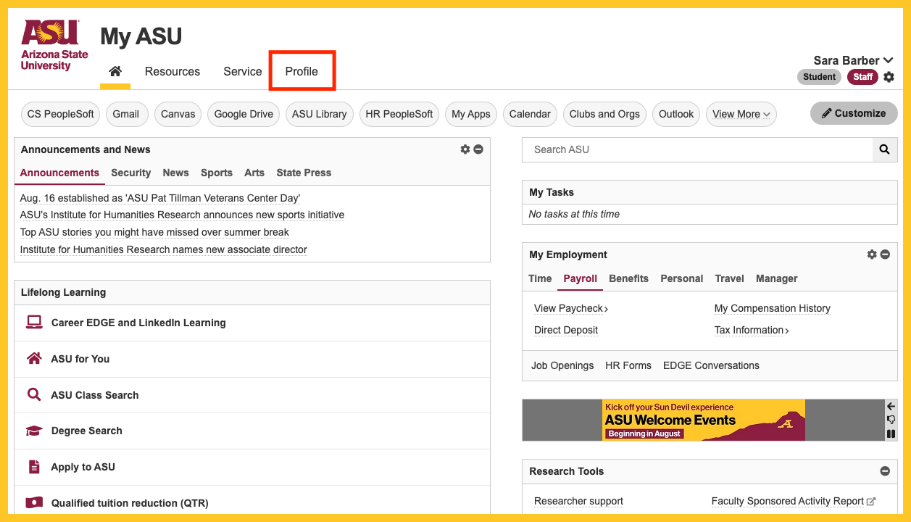Open Gmail shortcut
The image size is (911, 522).
pos(125,115)
